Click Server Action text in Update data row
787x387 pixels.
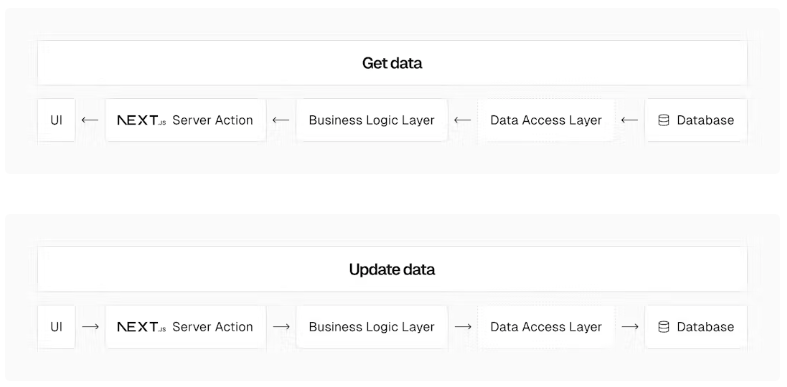[x=212, y=327]
